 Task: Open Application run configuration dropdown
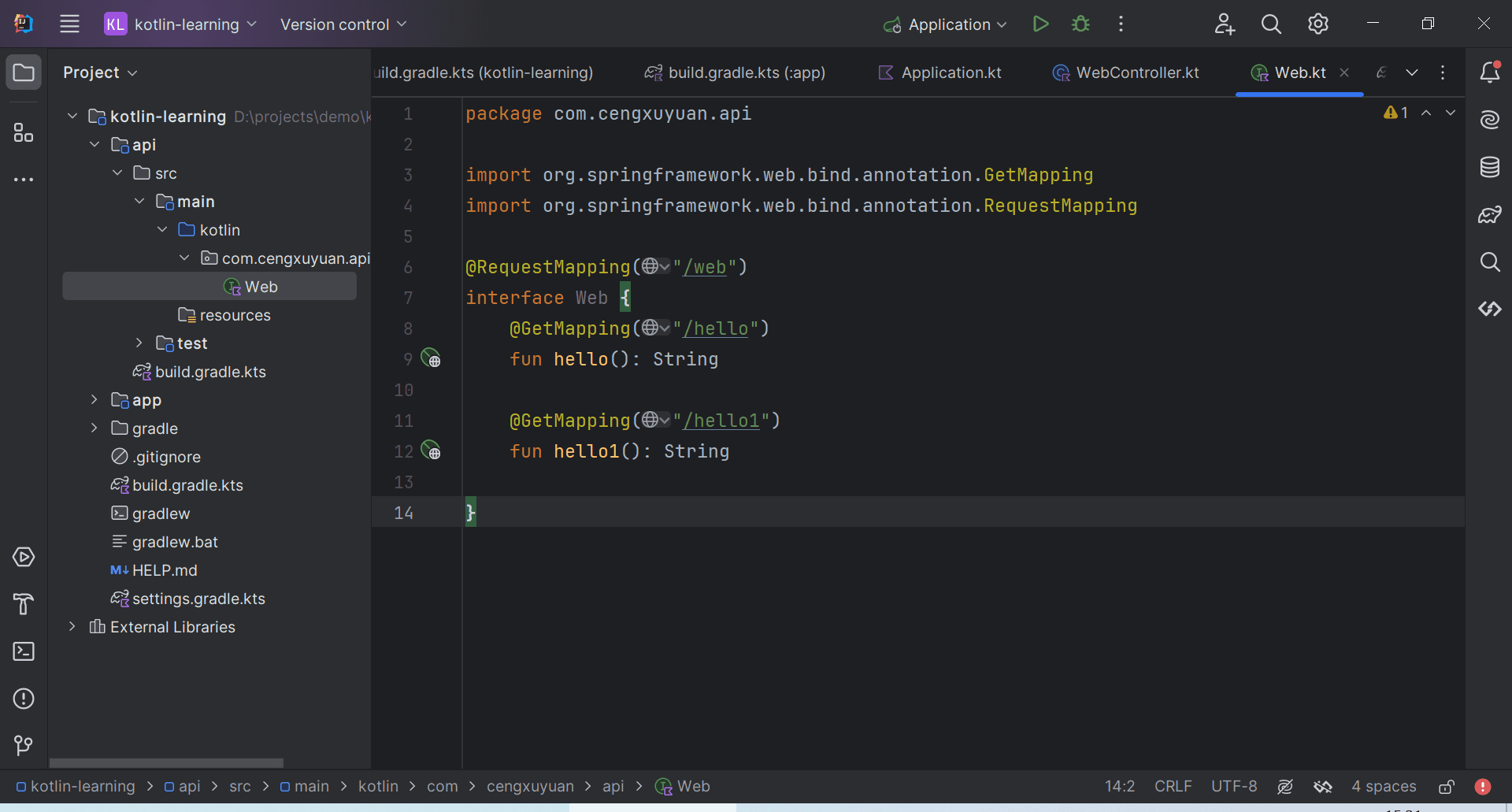(x=945, y=24)
